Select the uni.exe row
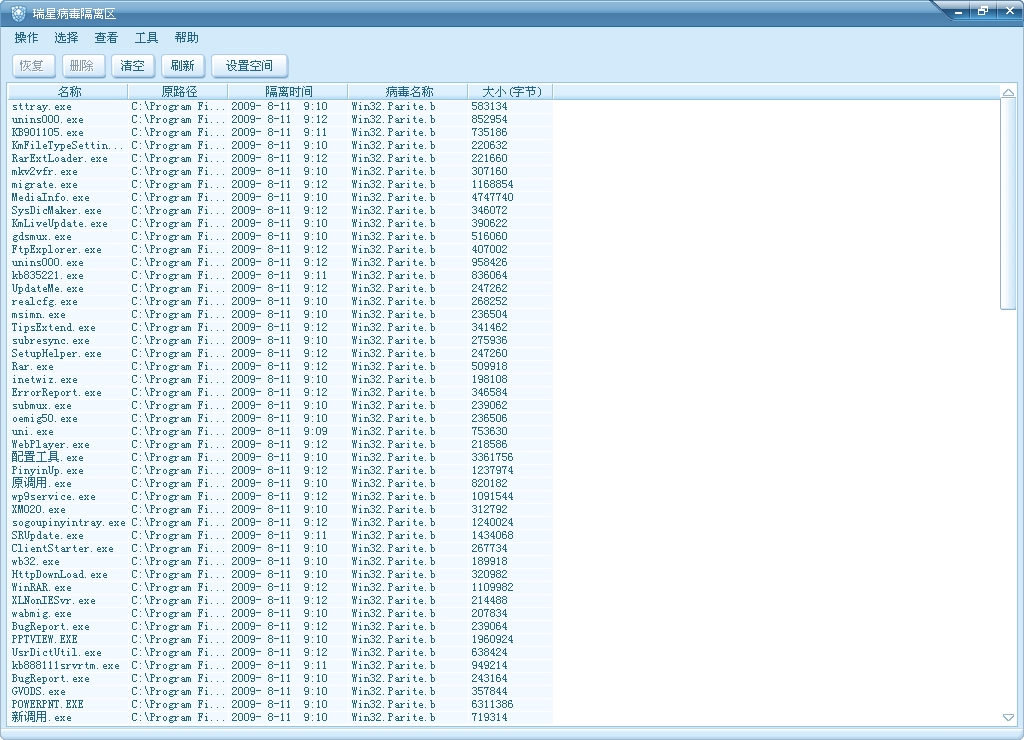This screenshot has width=1024, height=740. (x=281, y=432)
